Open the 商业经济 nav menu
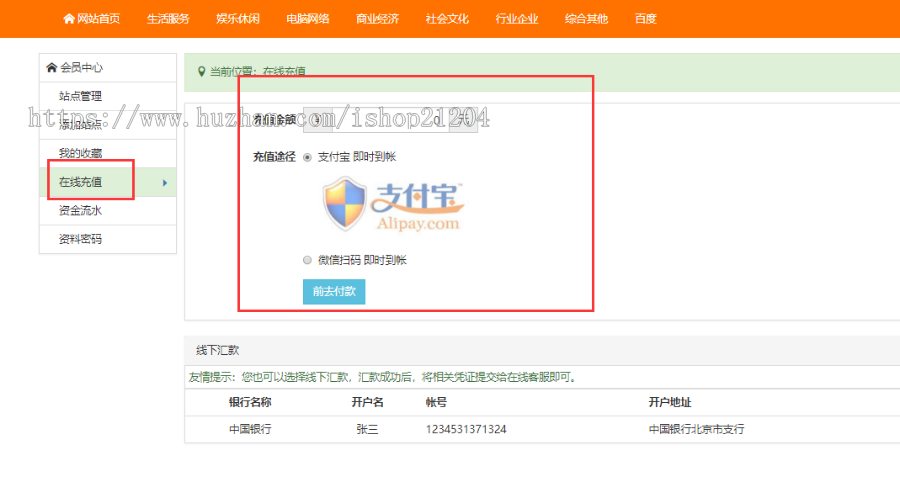 point(377,19)
